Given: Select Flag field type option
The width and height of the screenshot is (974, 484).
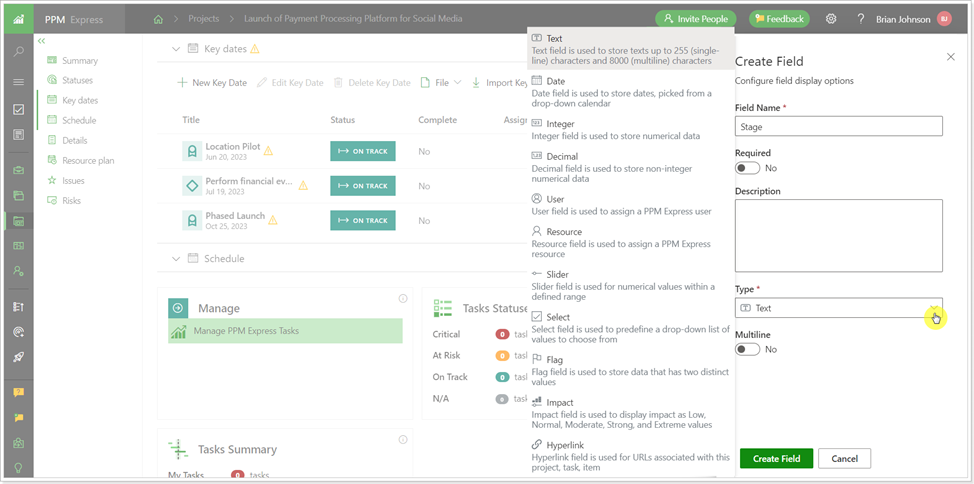Looking at the screenshot, I should click(x=630, y=371).
